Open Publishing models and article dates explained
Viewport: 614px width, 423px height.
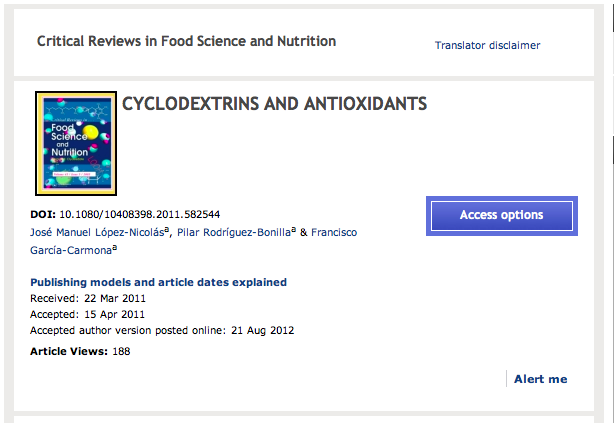(x=158, y=282)
